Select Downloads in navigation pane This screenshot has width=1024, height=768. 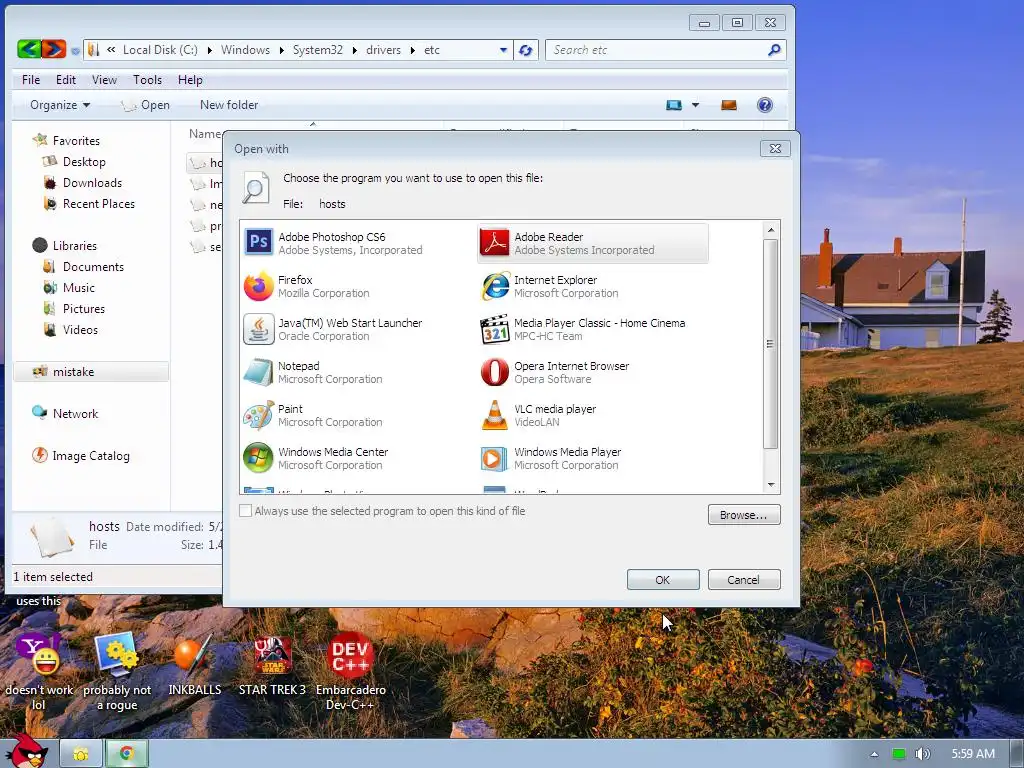point(92,183)
